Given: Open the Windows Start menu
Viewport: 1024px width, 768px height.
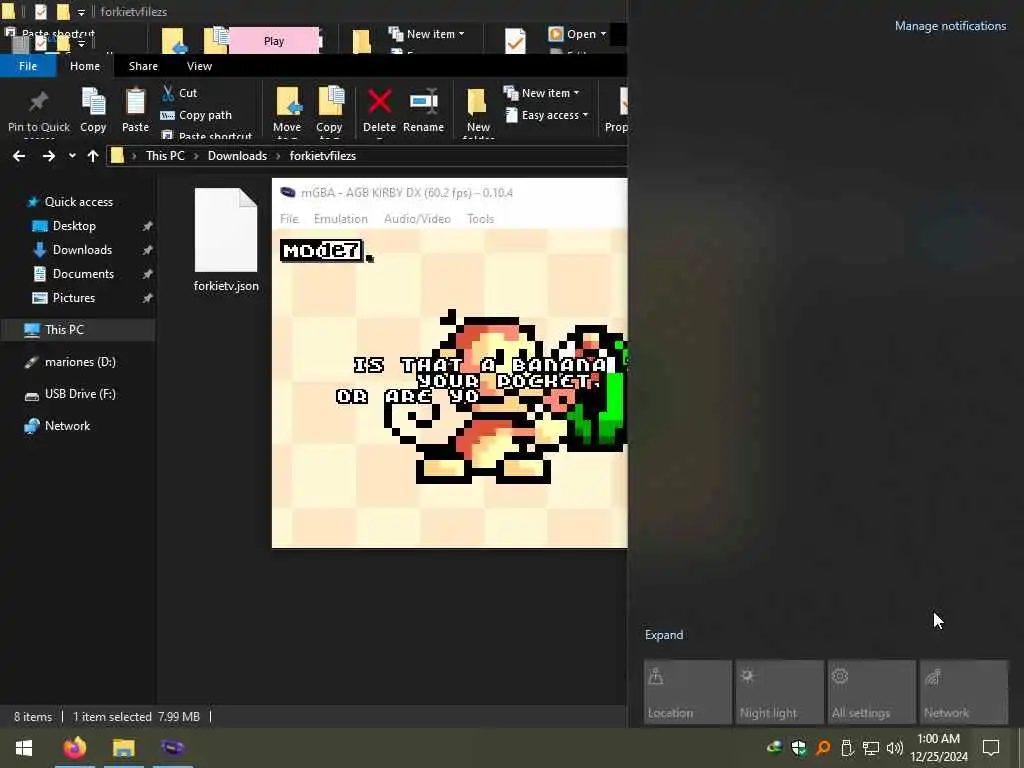Looking at the screenshot, I should click(x=24, y=748).
